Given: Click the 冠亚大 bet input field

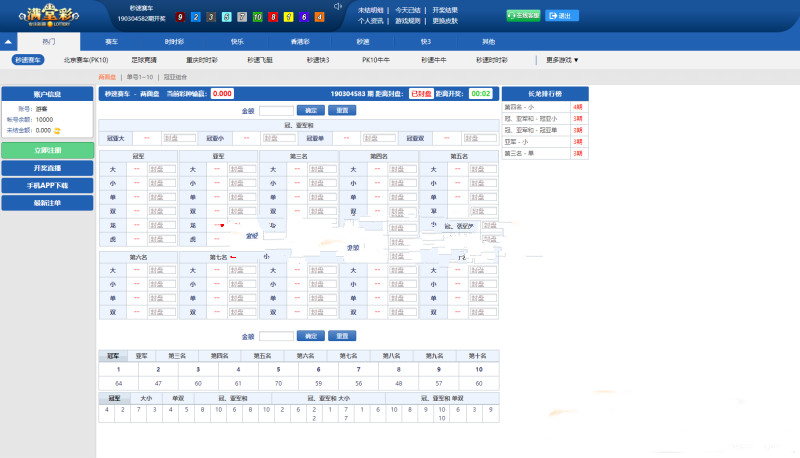Looking at the screenshot, I should [x=179, y=138].
